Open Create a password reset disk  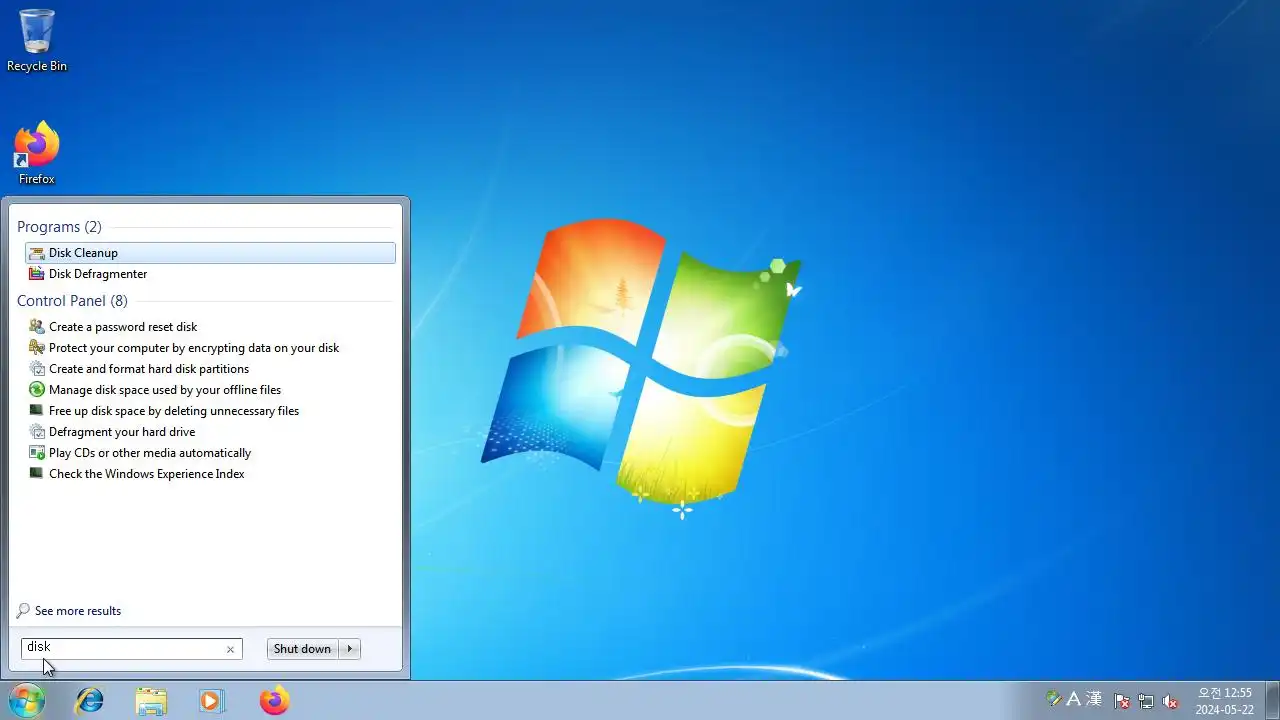pos(210,327)
